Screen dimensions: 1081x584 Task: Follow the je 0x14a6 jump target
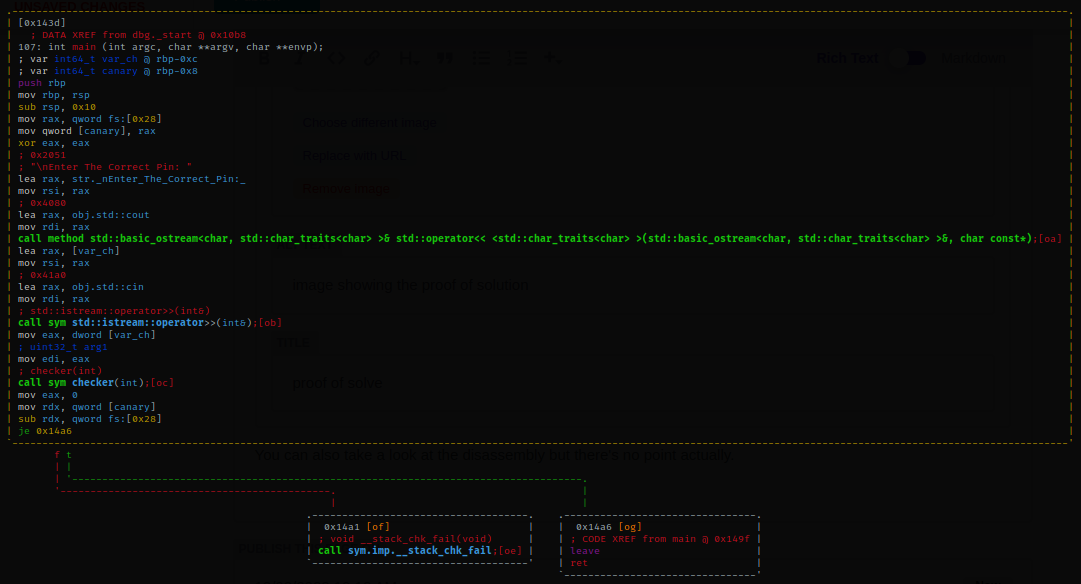click(x=45, y=431)
